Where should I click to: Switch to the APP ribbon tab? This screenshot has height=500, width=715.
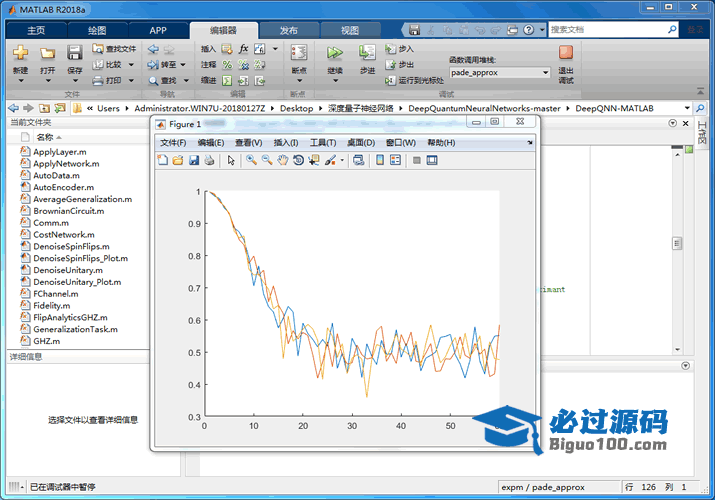pyautogui.click(x=158, y=31)
